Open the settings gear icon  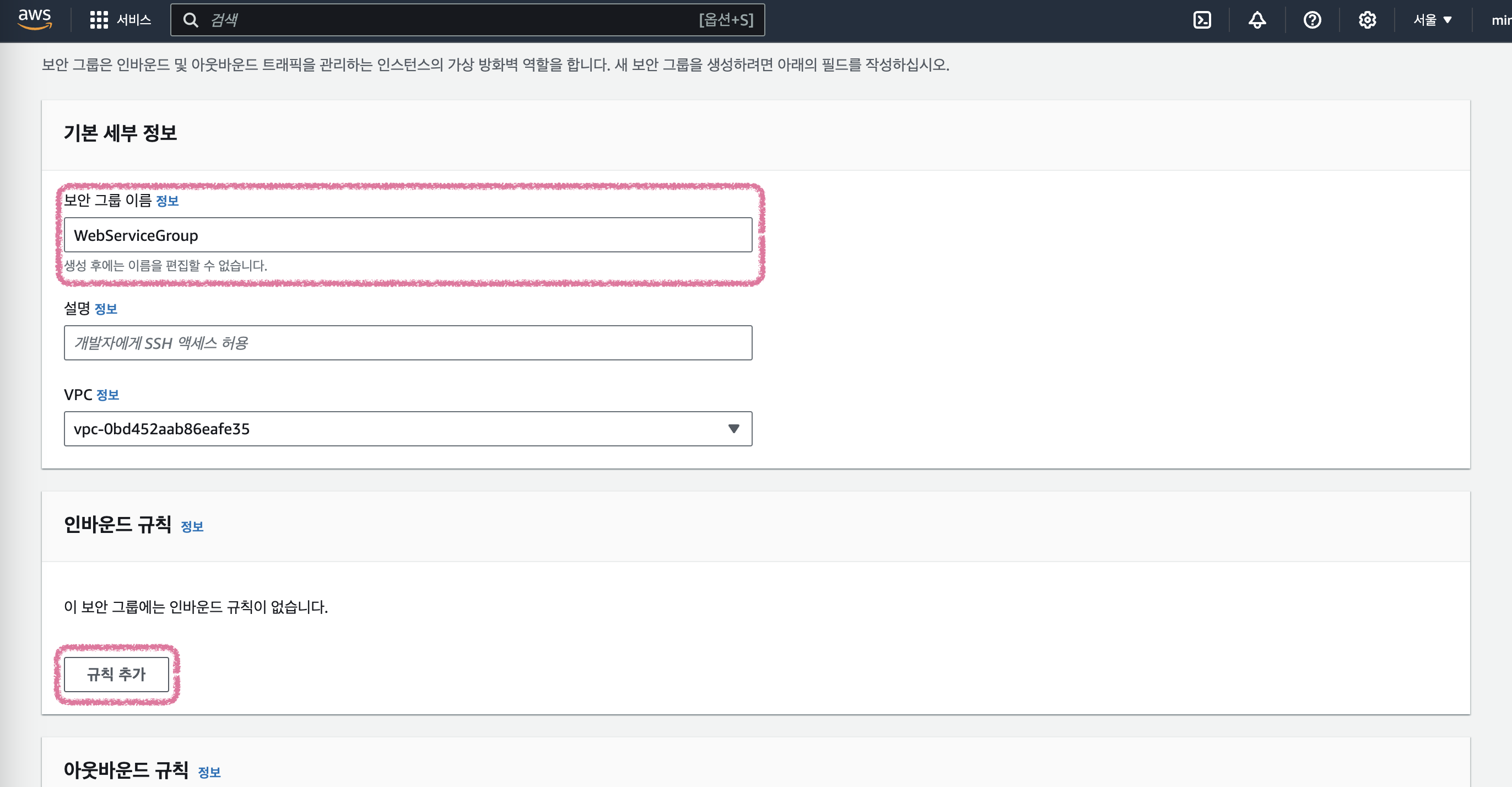tap(1367, 20)
